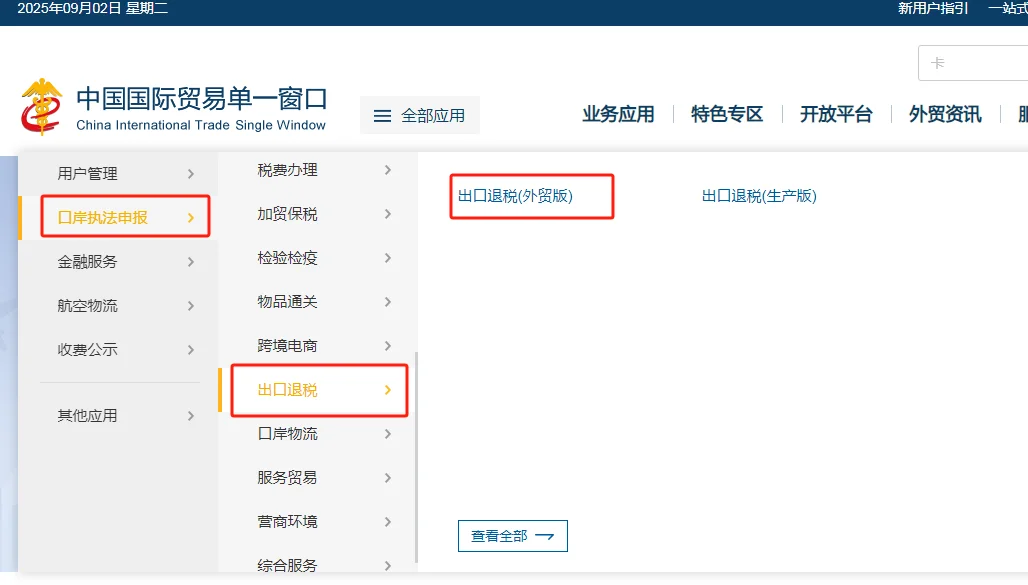Click the 查看全部 button

(512, 536)
